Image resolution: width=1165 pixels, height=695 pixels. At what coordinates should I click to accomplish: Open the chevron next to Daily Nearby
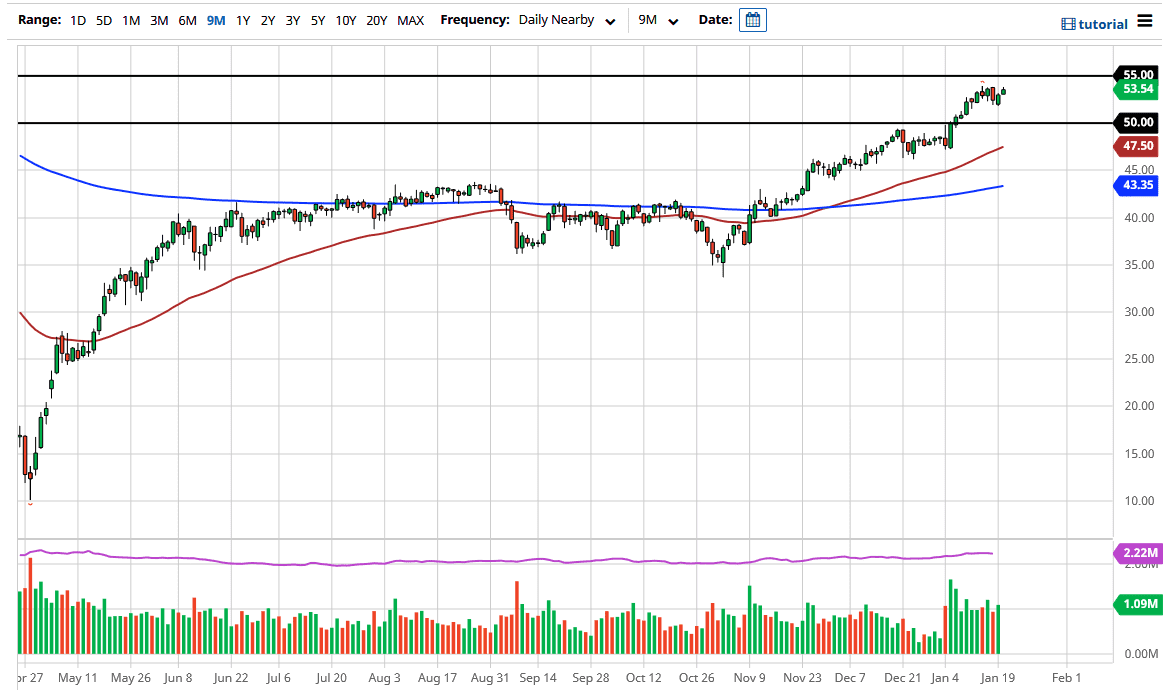(611, 20)
